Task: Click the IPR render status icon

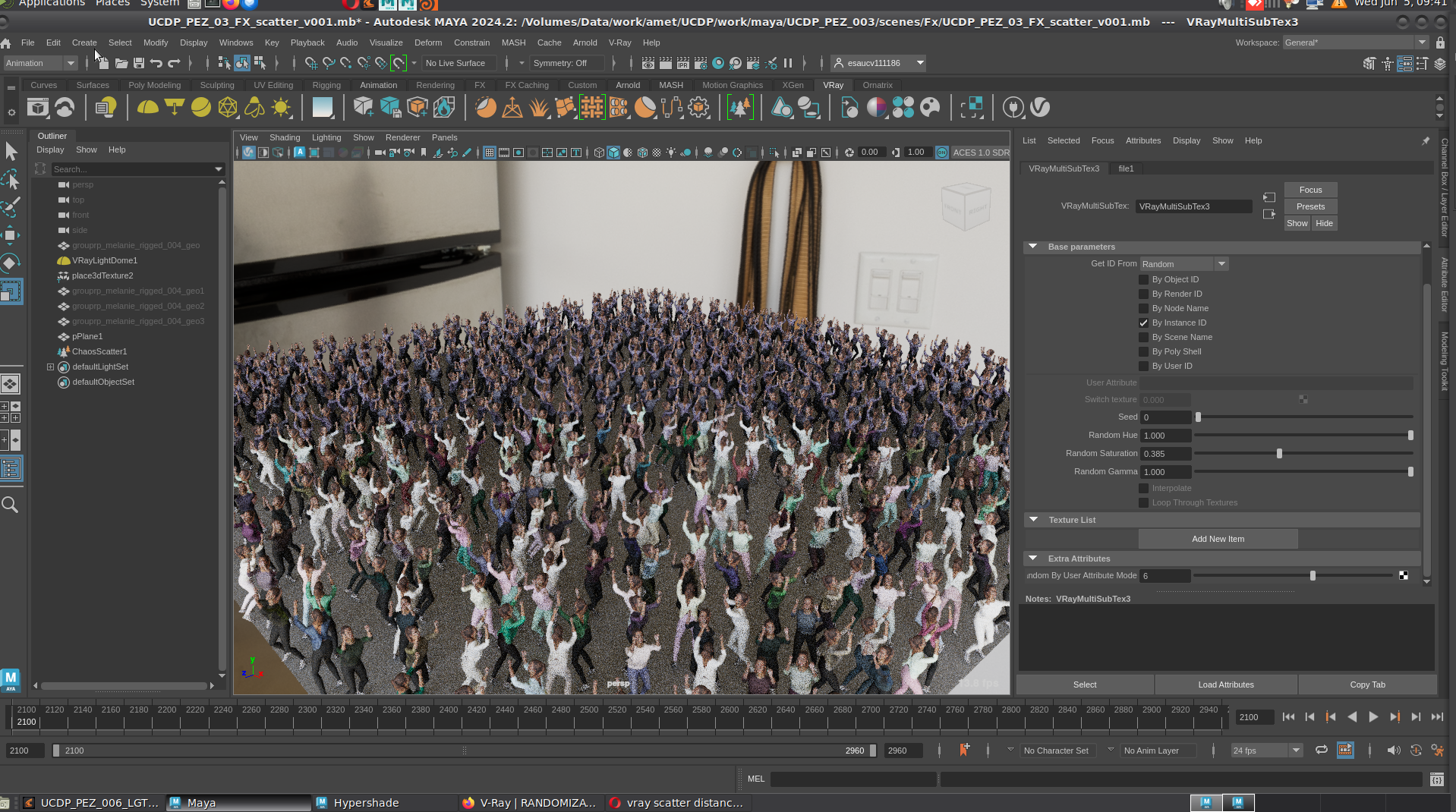Action: click(683, 63)
